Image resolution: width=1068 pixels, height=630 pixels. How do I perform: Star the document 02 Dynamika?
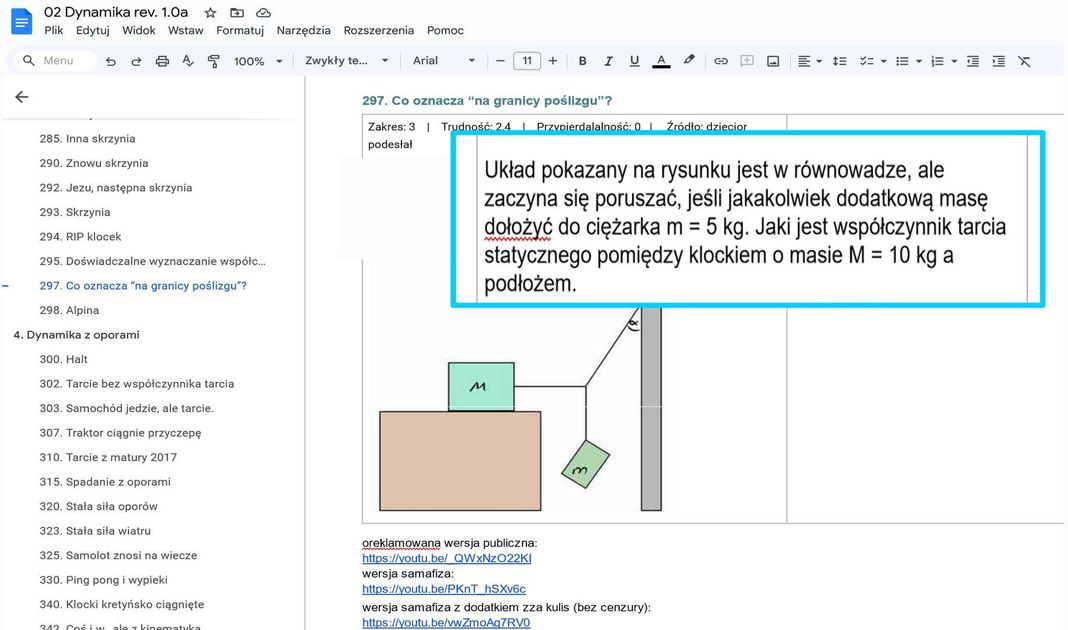pos(210,13)
